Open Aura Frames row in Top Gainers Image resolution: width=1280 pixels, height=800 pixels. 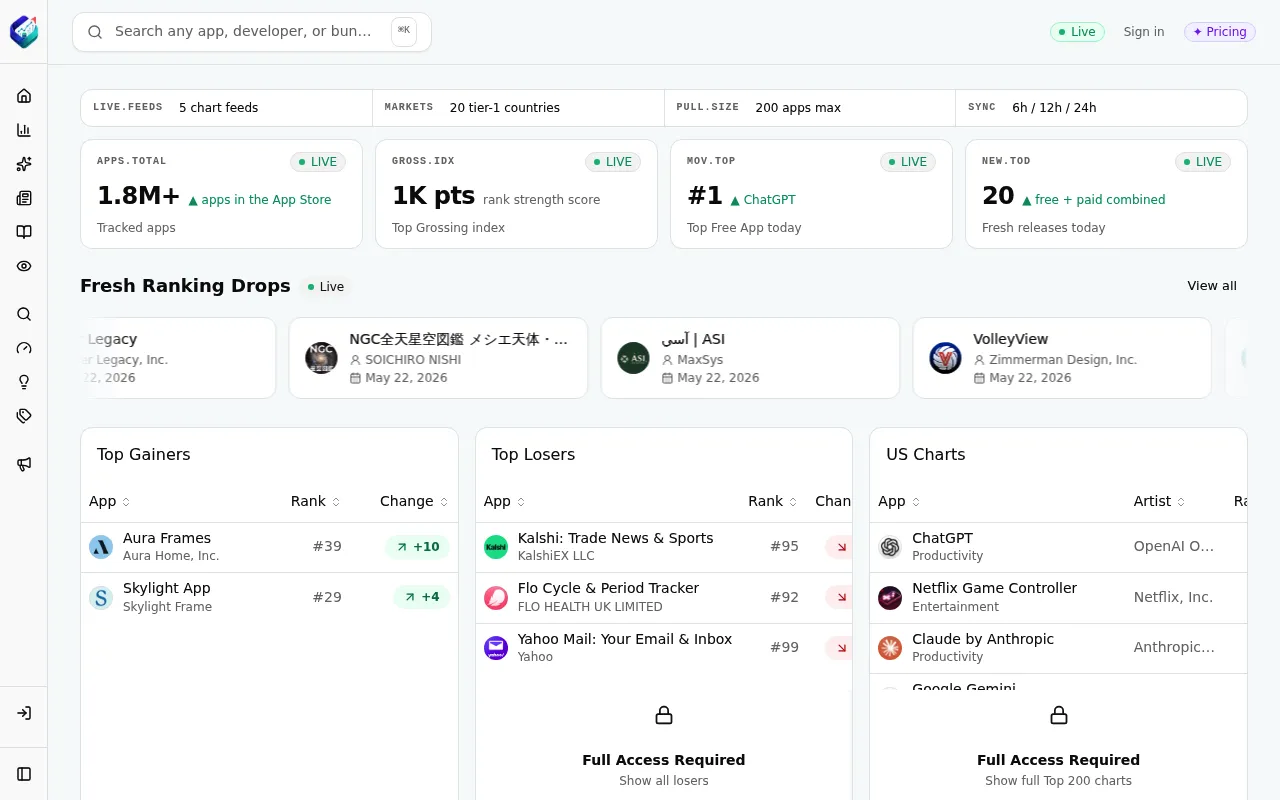(x=269, y=547)
